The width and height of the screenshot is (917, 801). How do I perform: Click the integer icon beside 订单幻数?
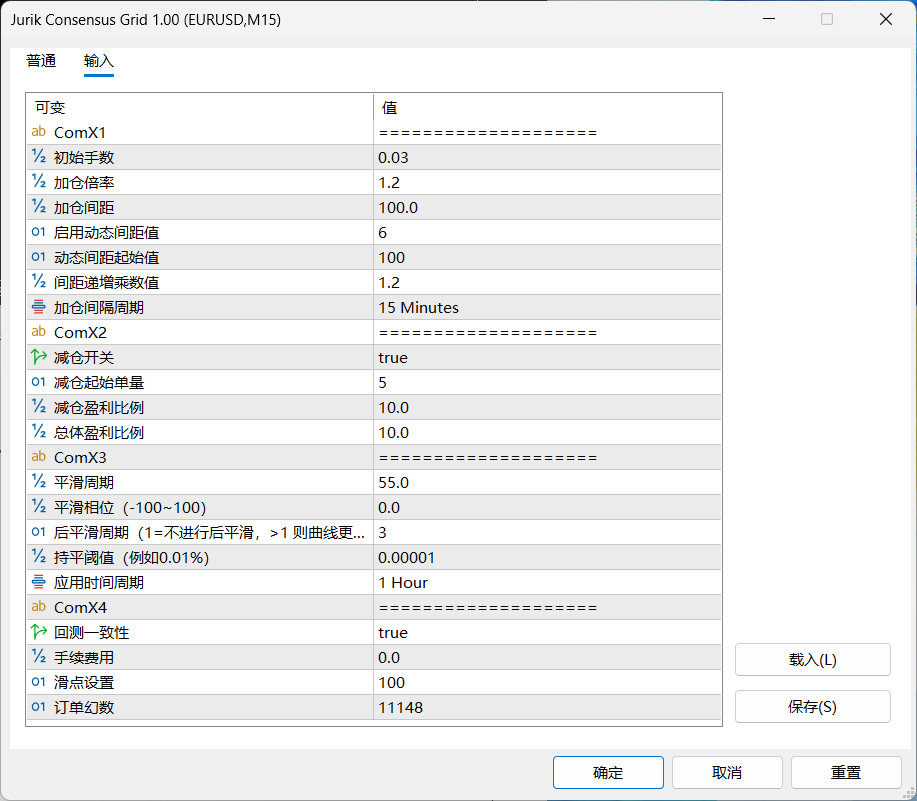39,707
